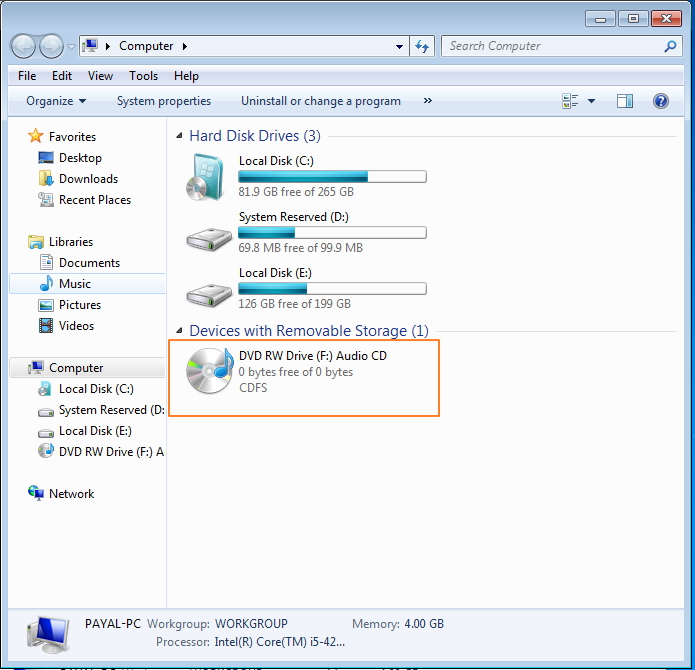The image size is (695, 670).
Task: Toggle the preview pane icon
Action: tap(625, 101)
